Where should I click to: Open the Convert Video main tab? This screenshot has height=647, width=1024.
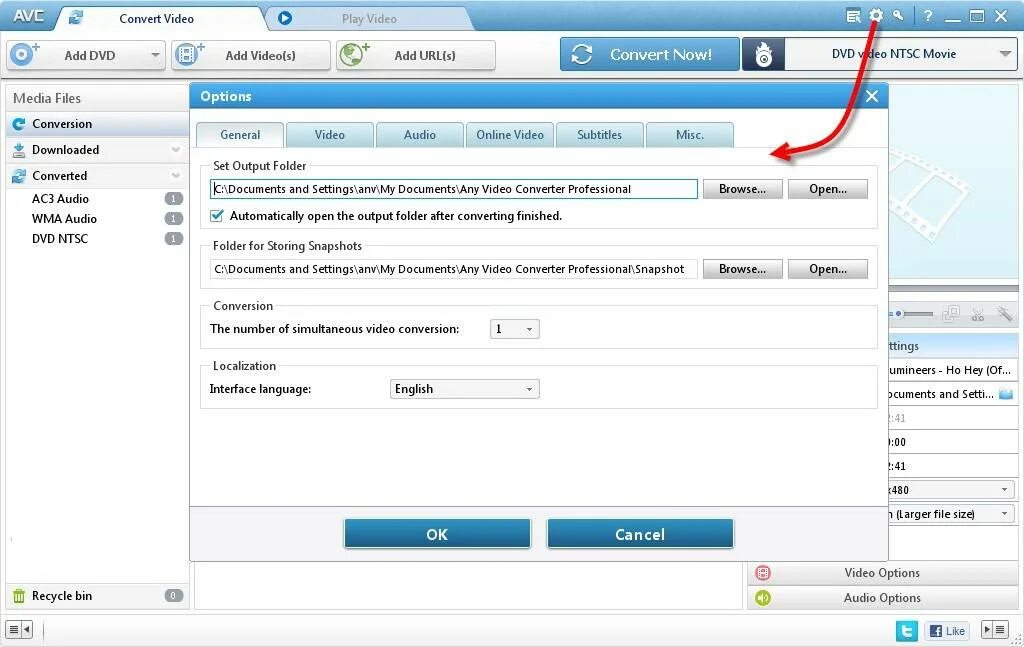tap(157, 18)
